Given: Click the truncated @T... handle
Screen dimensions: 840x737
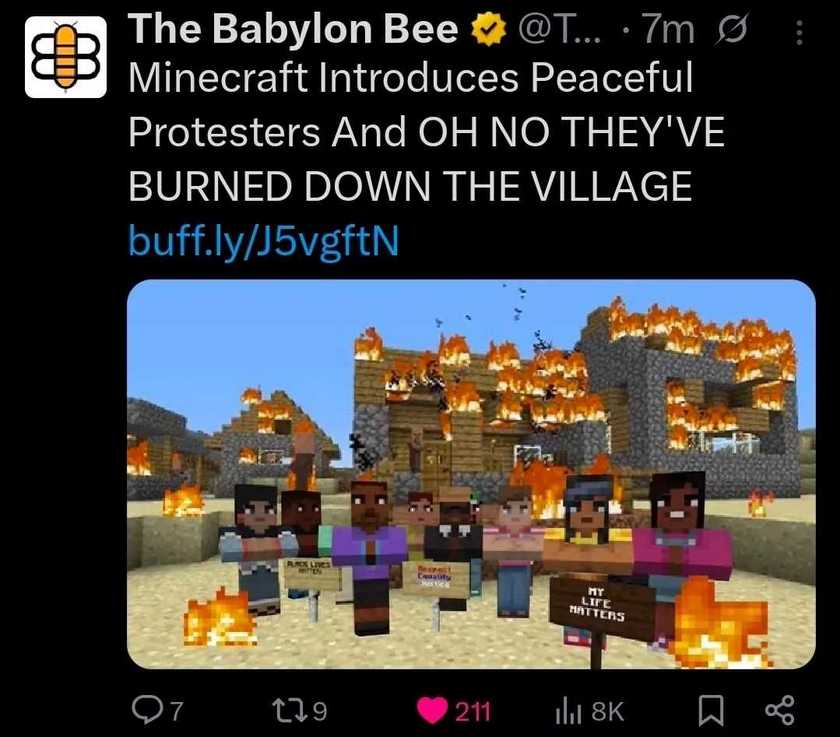Looking at the screenshot, I should click(x=560, y=29).
